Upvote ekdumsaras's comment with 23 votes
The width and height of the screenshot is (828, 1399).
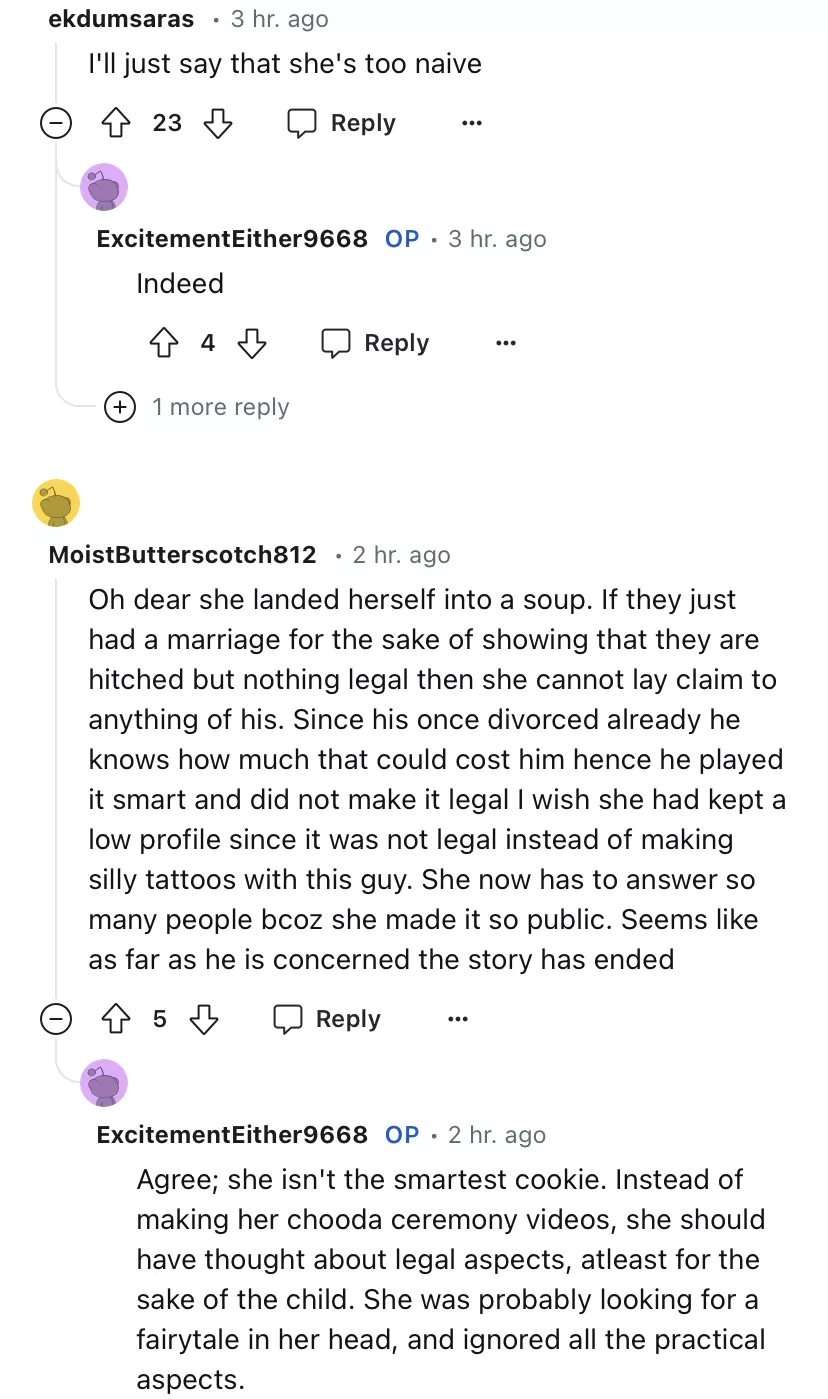(x=117, y=123)
